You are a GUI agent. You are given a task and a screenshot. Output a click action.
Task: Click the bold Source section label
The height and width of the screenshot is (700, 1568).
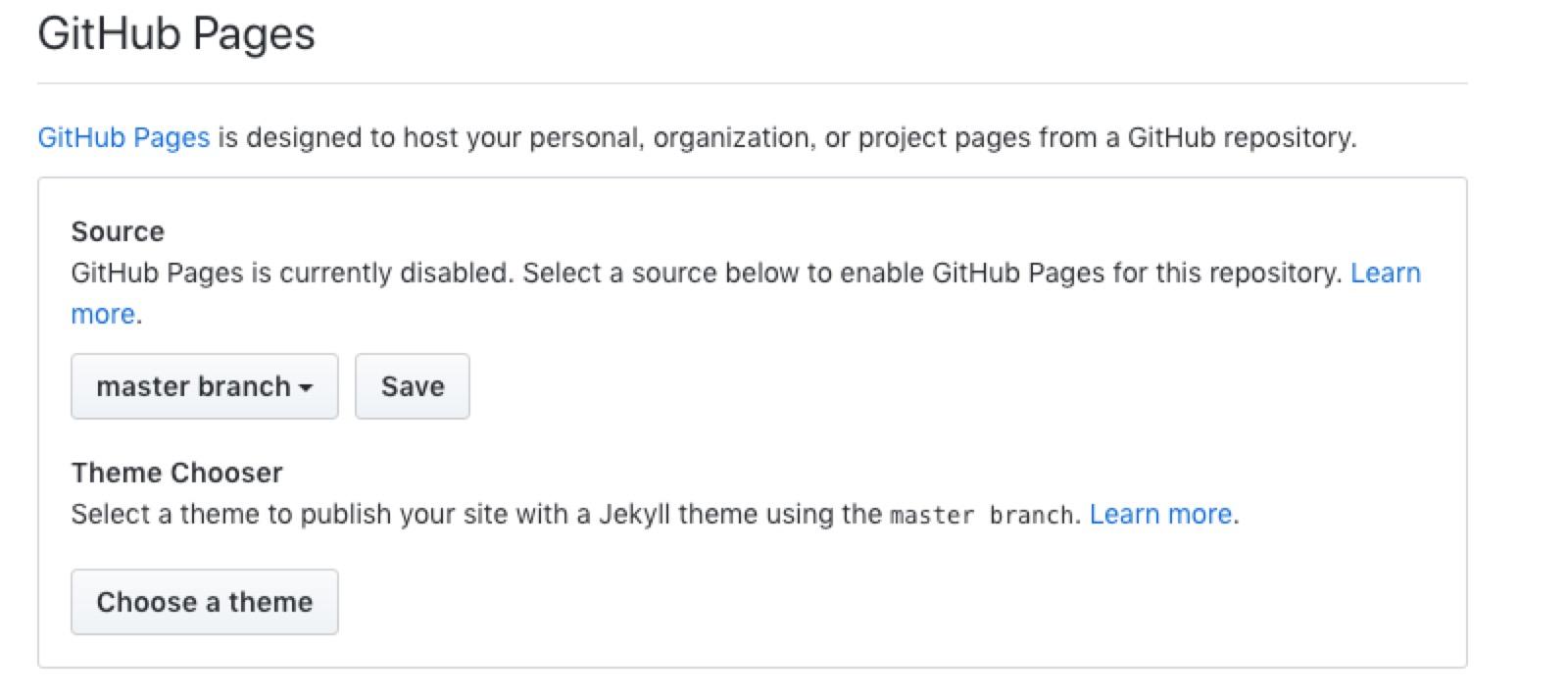(x=118, y=231)
